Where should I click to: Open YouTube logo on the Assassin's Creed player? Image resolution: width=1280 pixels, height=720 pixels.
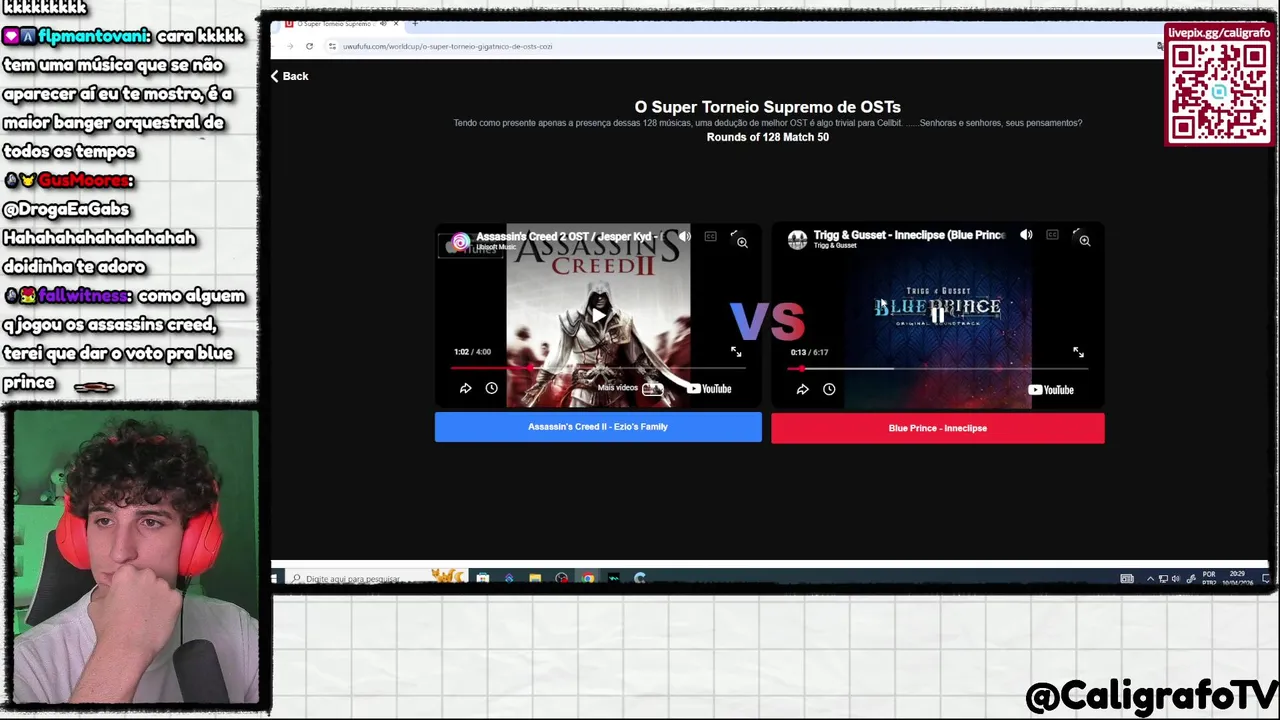pyautogui.click(x=709, y=389)
